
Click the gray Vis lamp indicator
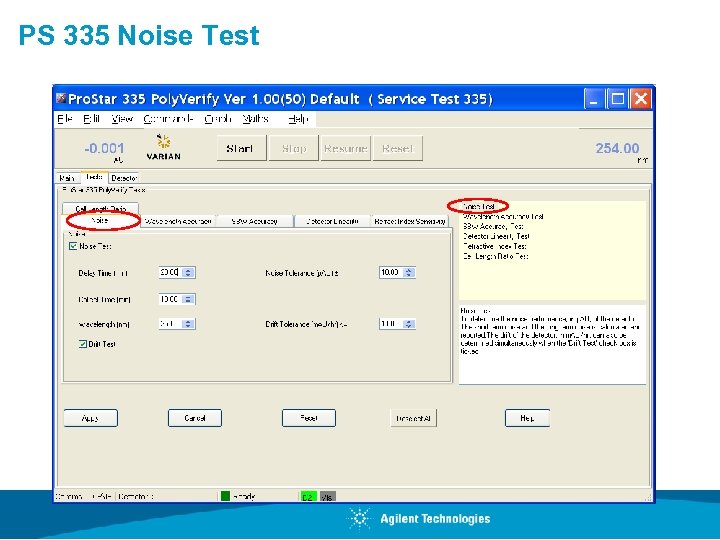(327, 497)
